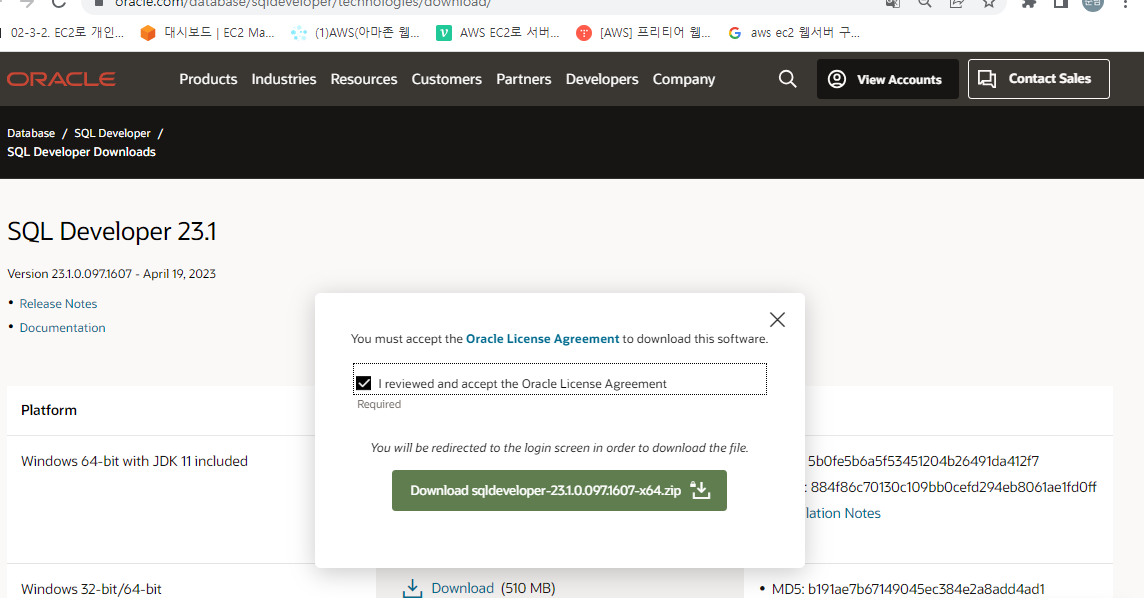This screenshot has width=1144, height=598.
Task: Open the Industries menu
Action: tap(284, 79)
